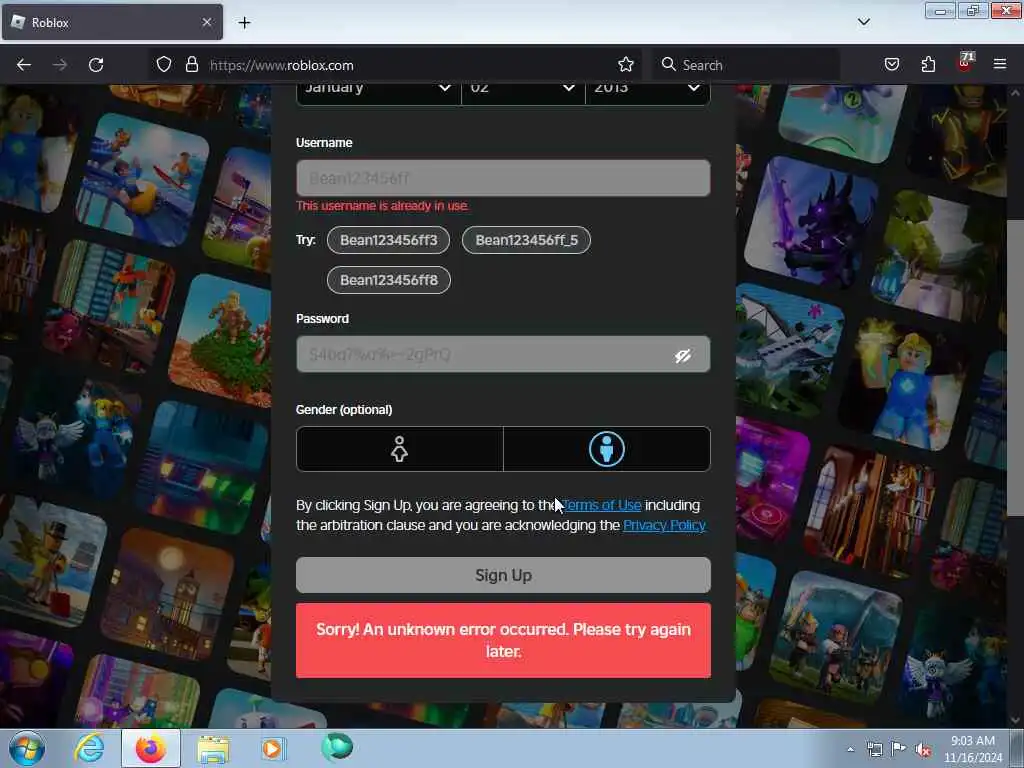Reload the current page

(96, 65)
